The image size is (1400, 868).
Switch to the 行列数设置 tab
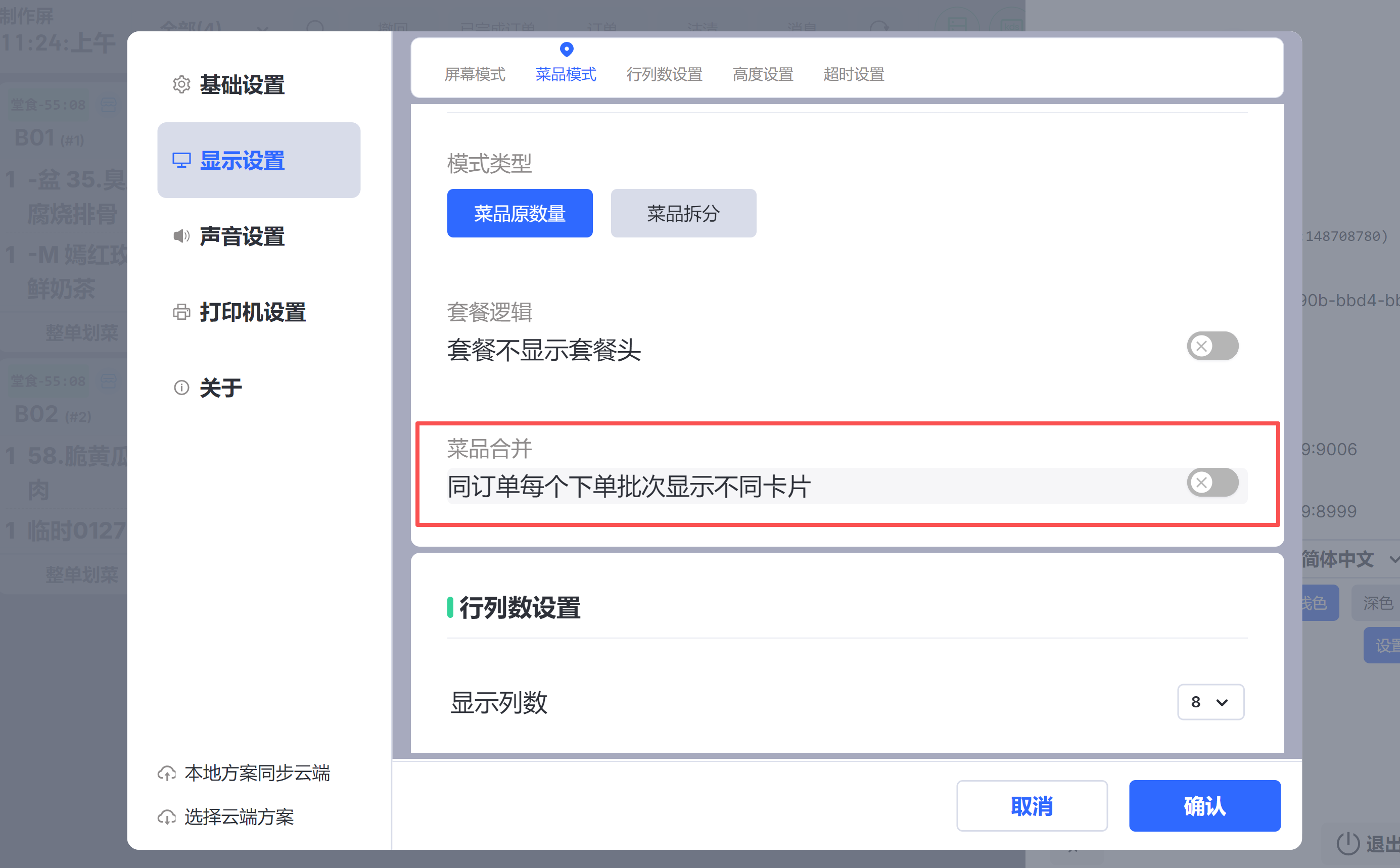coord(664,74)
